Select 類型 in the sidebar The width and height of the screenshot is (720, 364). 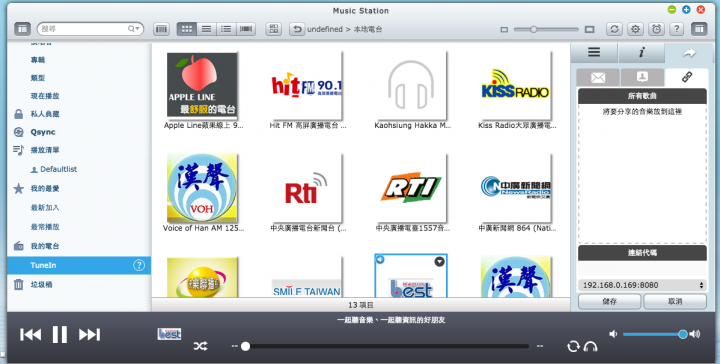tap(38, 78)
